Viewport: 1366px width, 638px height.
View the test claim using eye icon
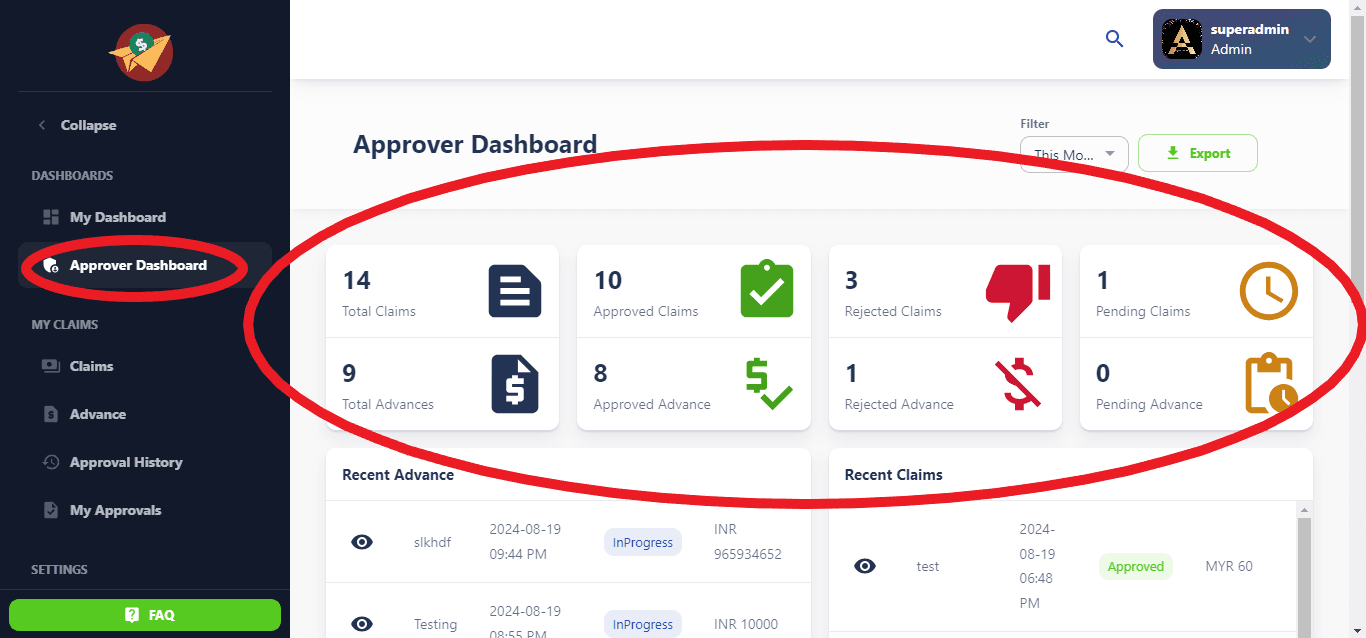click(865, 566)
